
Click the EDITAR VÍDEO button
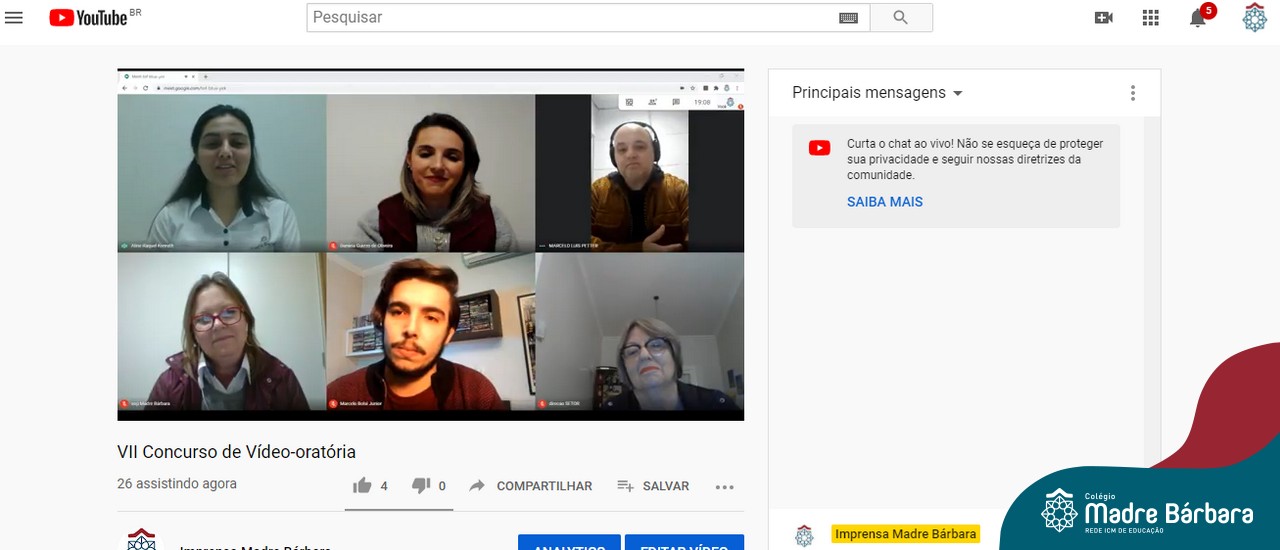[x=684, y=543]
